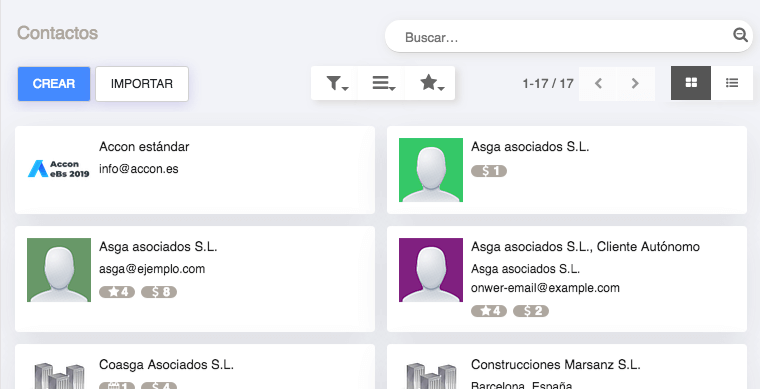Click the IMPORTAR button
Viewport: 760px width, 389px height.
pyautogui.click(x=142, y=84)
